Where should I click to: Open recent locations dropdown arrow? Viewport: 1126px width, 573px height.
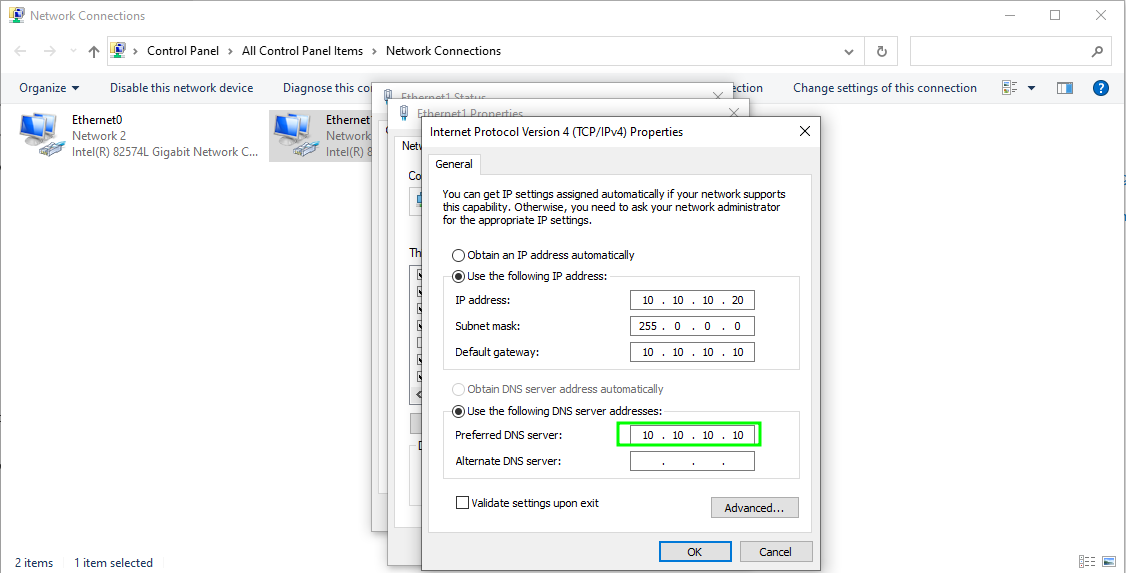(73, 51)
